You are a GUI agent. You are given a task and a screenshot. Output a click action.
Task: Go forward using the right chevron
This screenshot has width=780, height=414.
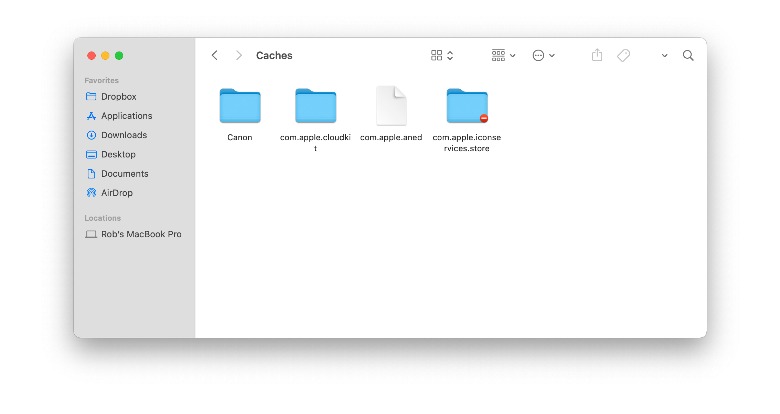(x=239, y=55)
